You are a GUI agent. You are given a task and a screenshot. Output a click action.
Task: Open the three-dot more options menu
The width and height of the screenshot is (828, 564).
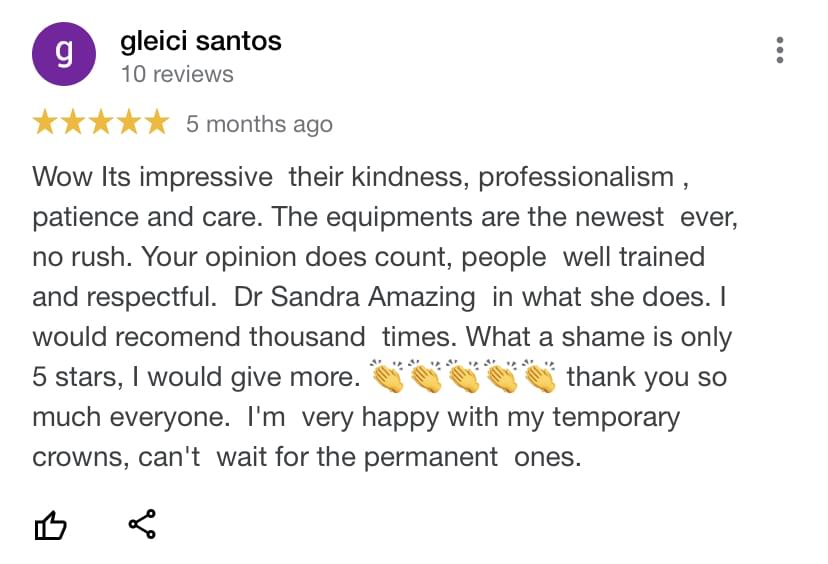(x=780, y=50)
